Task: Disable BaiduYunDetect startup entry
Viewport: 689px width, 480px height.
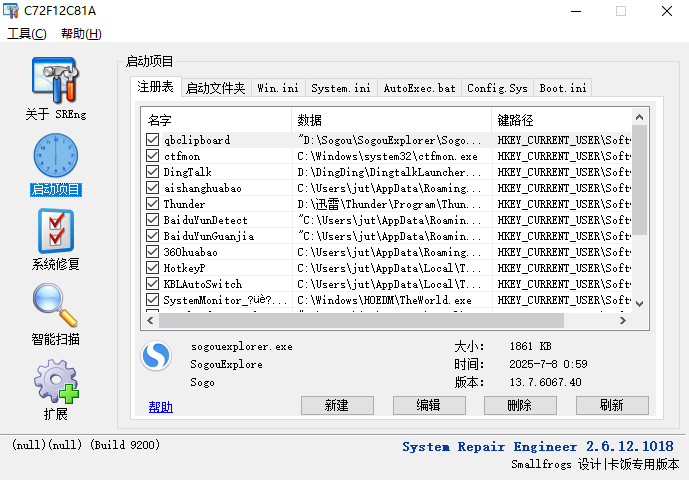Action: (152, 220)
